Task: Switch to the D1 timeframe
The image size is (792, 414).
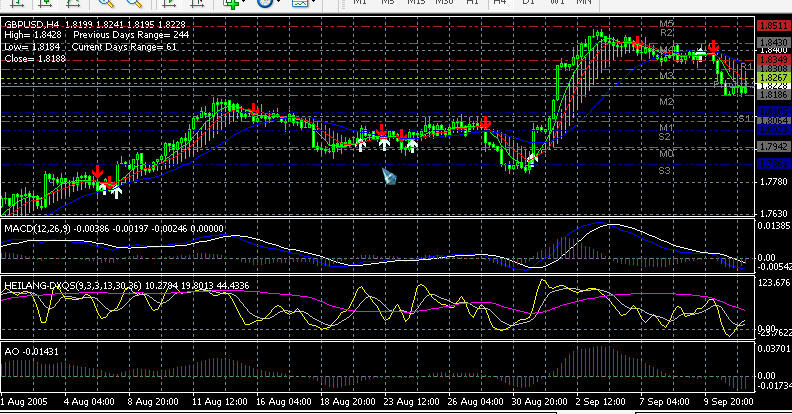Action: pos(527,3)
